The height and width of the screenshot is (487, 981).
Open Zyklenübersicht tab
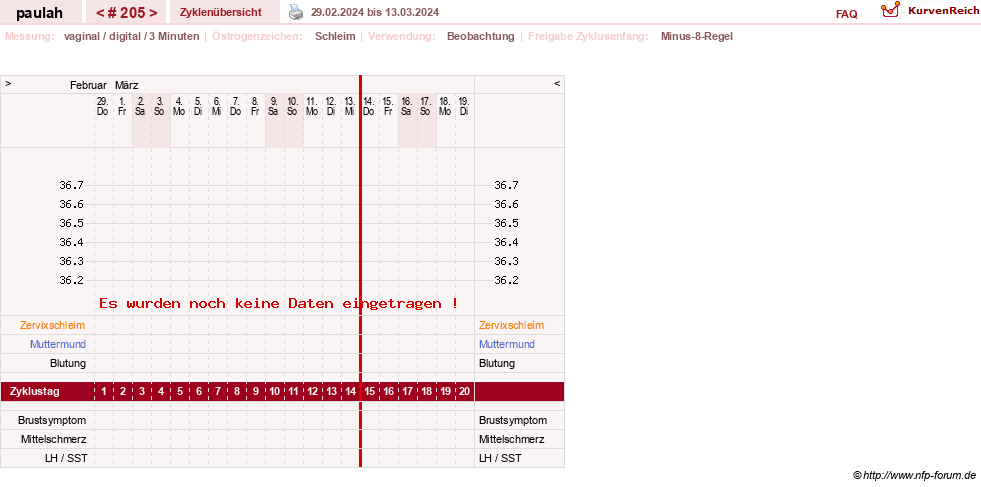(x=220, y=12)
